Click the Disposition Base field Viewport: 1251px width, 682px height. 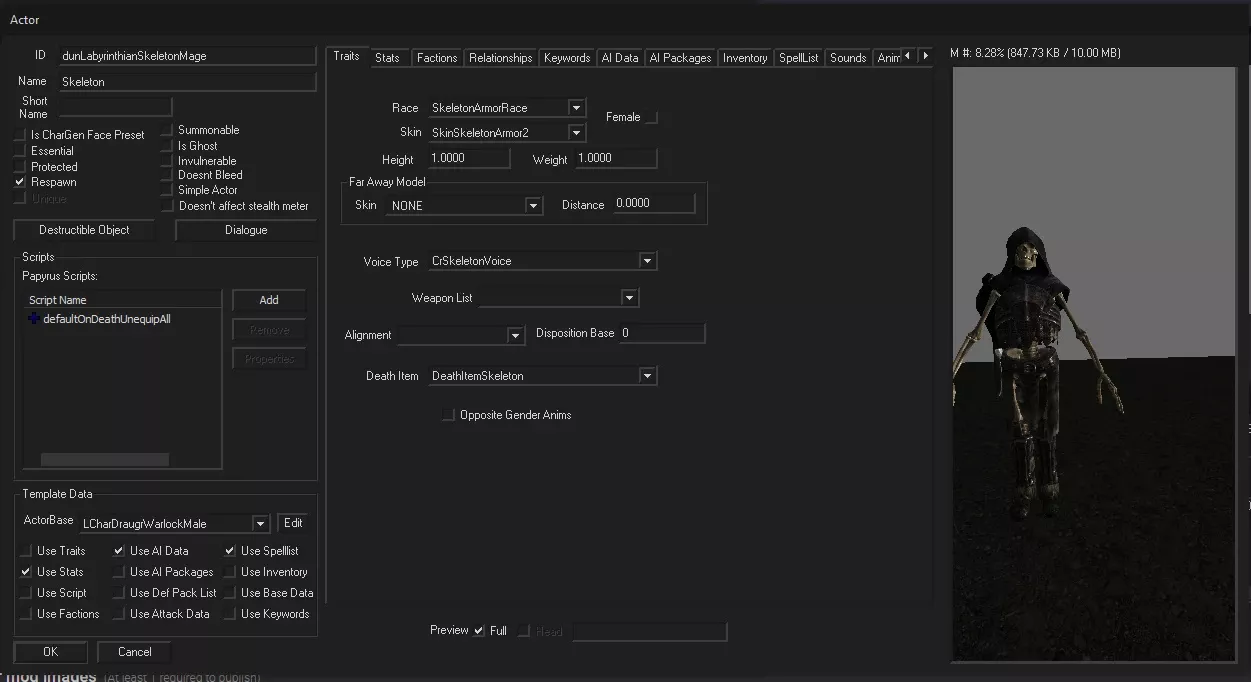click(x=662, y=334)
